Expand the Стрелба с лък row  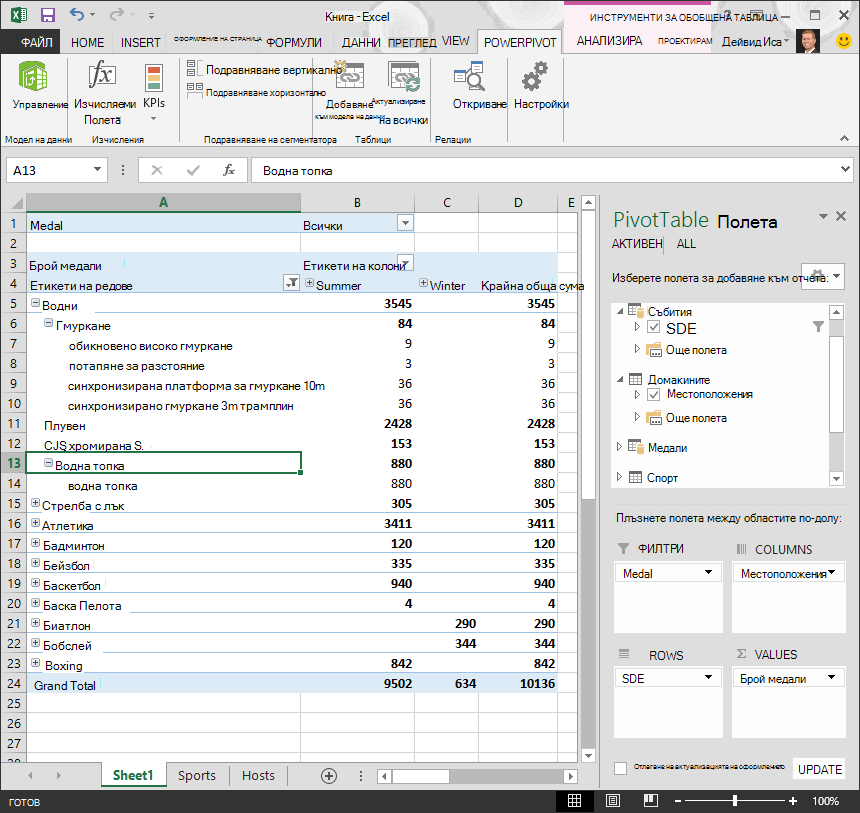(36, 503)
